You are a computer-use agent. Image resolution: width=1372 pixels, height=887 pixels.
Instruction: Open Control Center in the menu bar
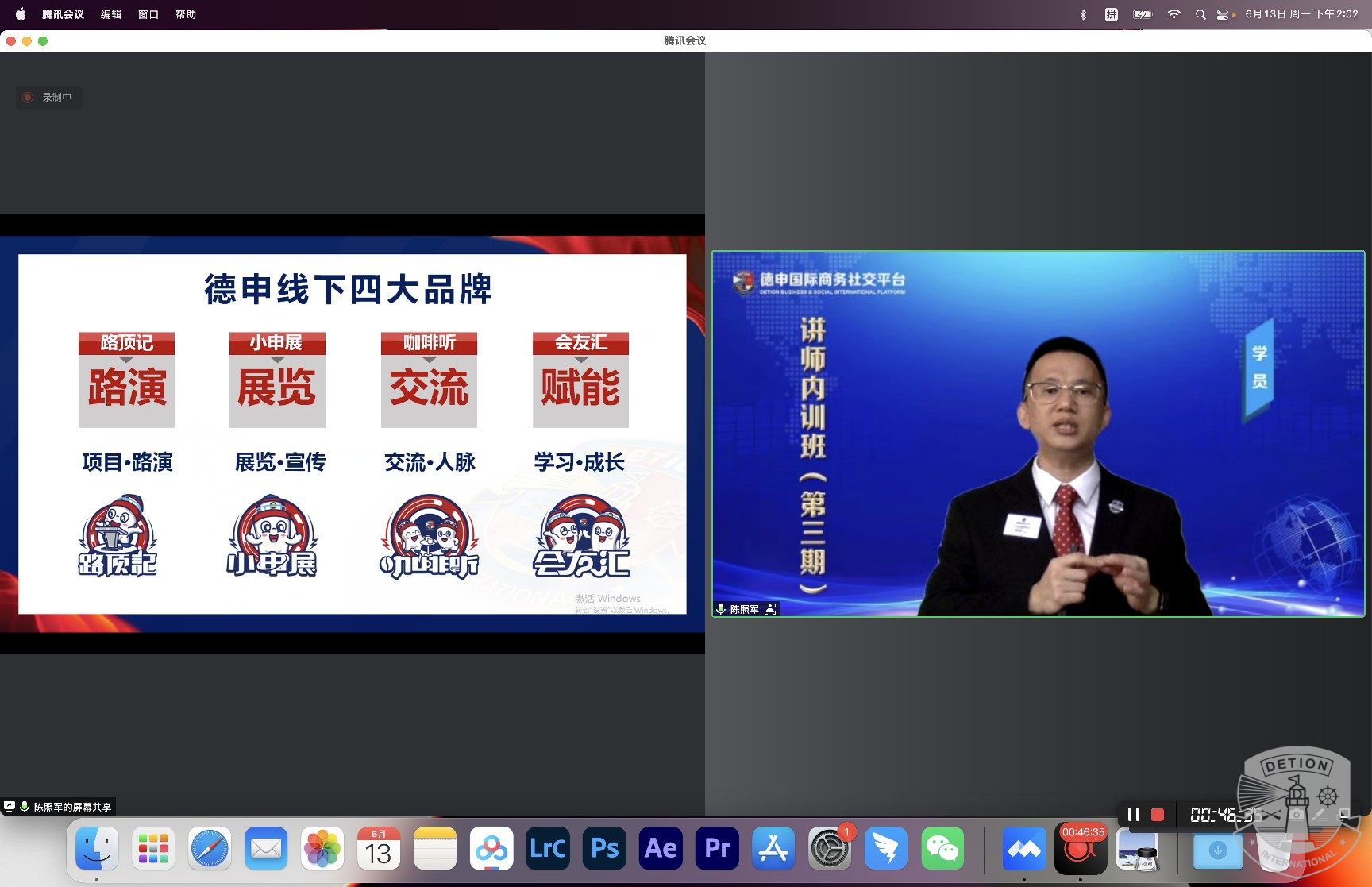point(1223,14)
